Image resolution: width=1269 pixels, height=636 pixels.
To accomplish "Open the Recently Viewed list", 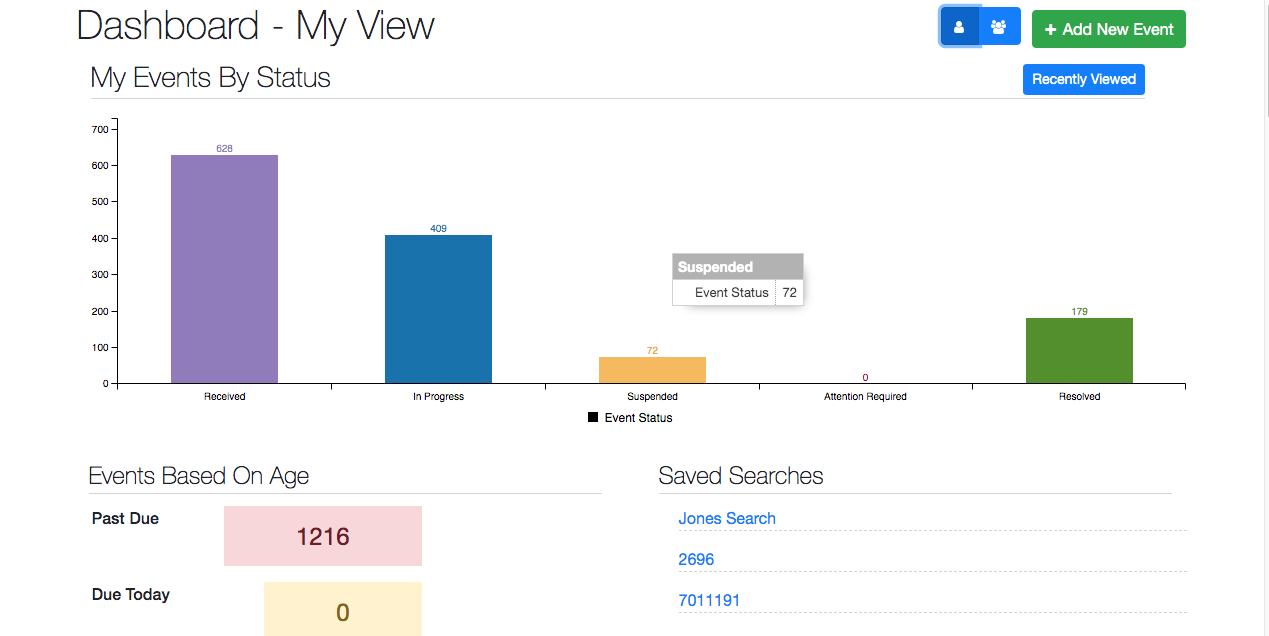I will pyautogui.click(x=1083, y=79).
